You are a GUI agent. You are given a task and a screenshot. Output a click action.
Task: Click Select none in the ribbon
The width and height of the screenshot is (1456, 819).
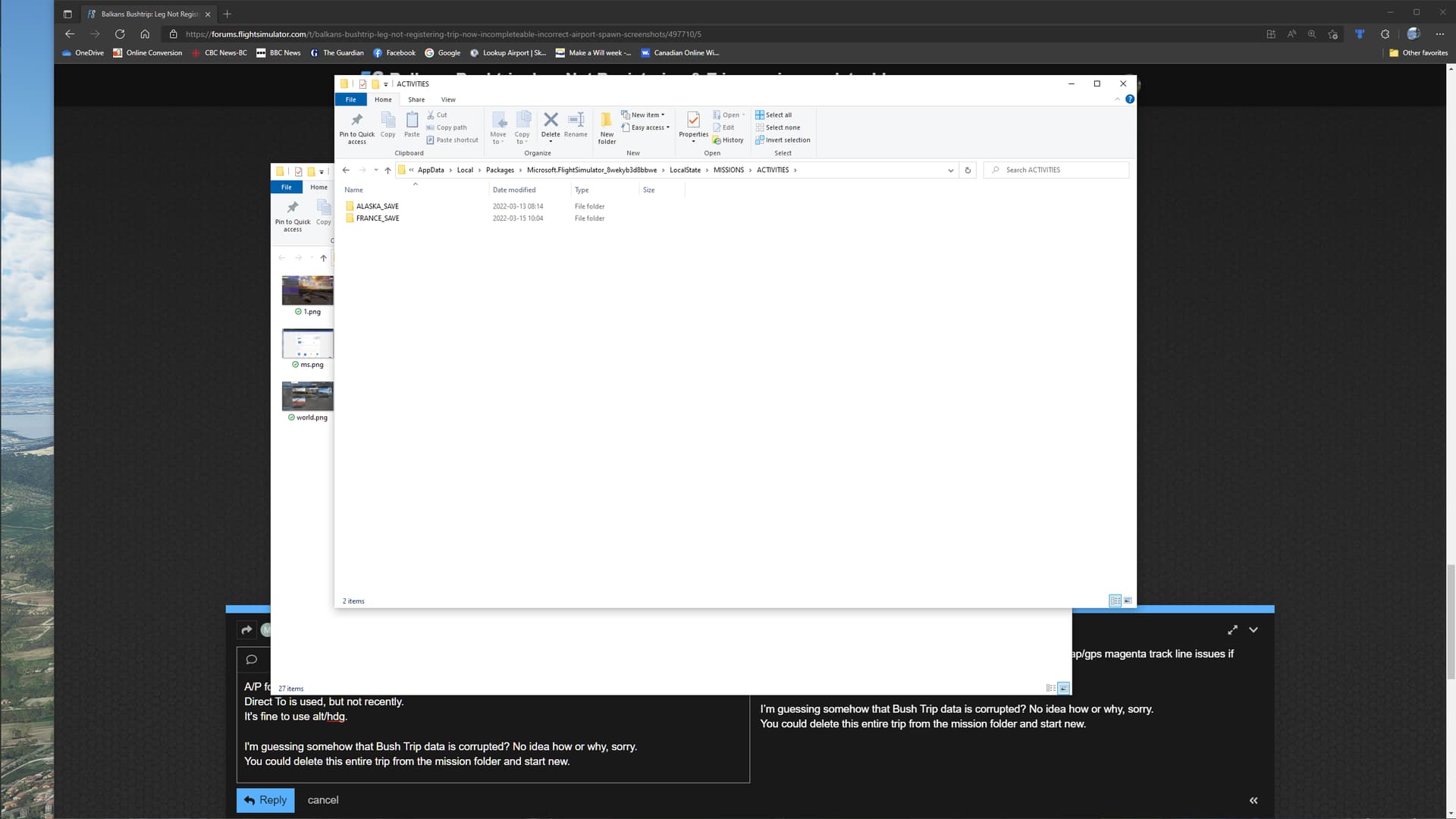[778, 127]
